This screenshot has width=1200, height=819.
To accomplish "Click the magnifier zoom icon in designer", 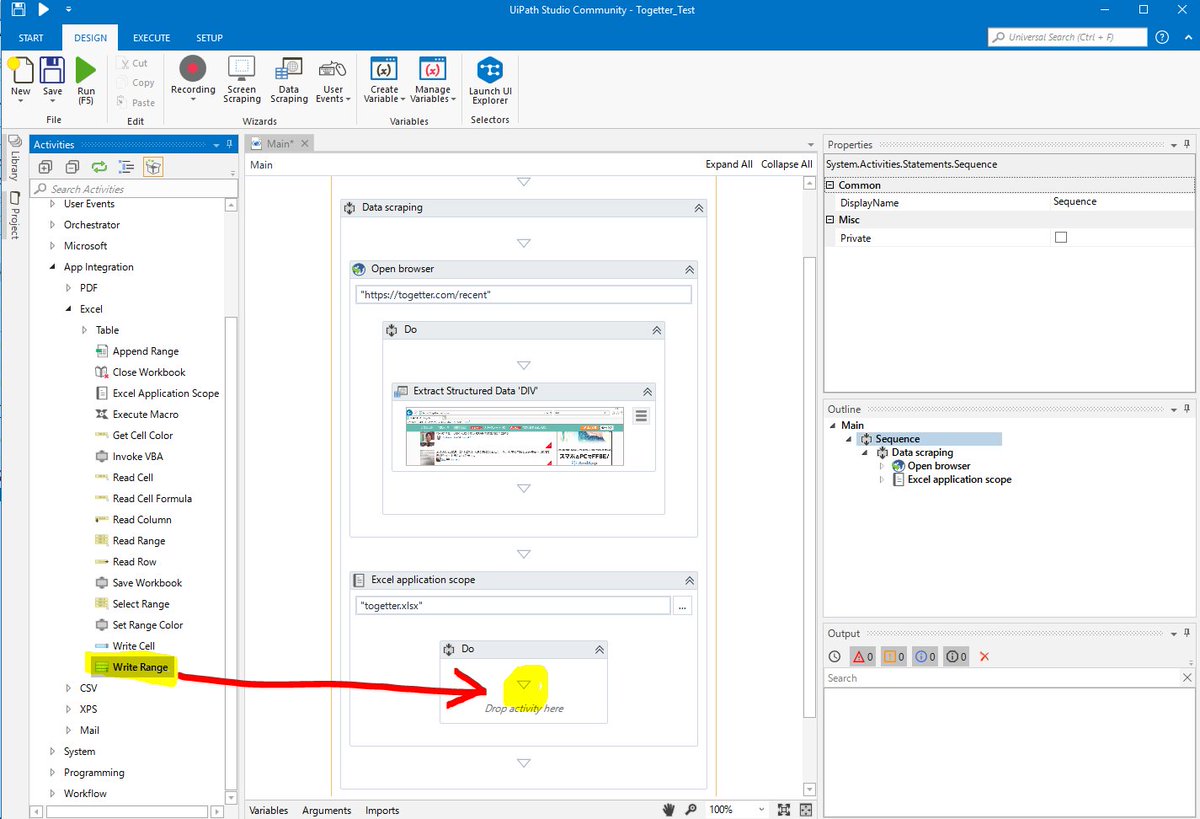I will pos(692,809).
